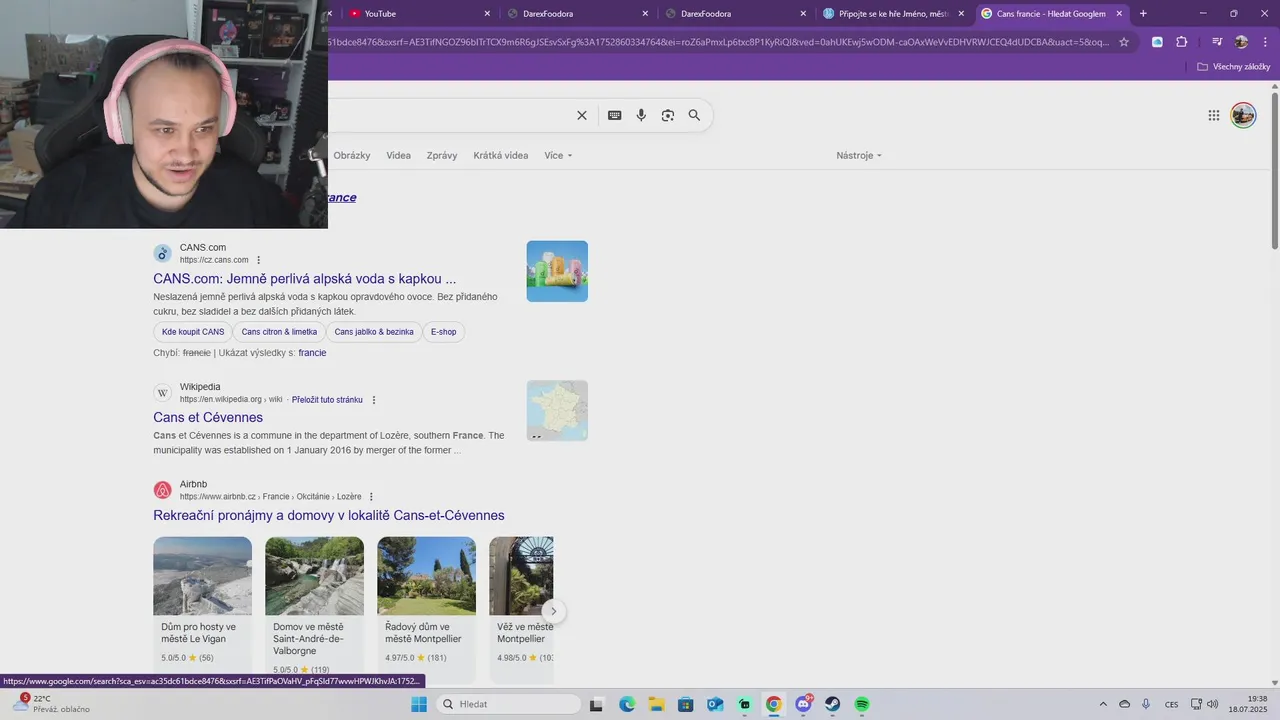Show results including francie link

tap(312, 353)
